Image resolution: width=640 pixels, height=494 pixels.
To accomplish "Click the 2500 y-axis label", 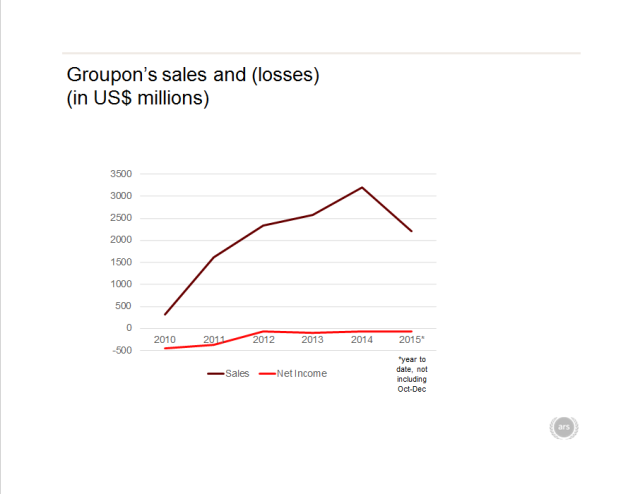I will tap(121, 218).
